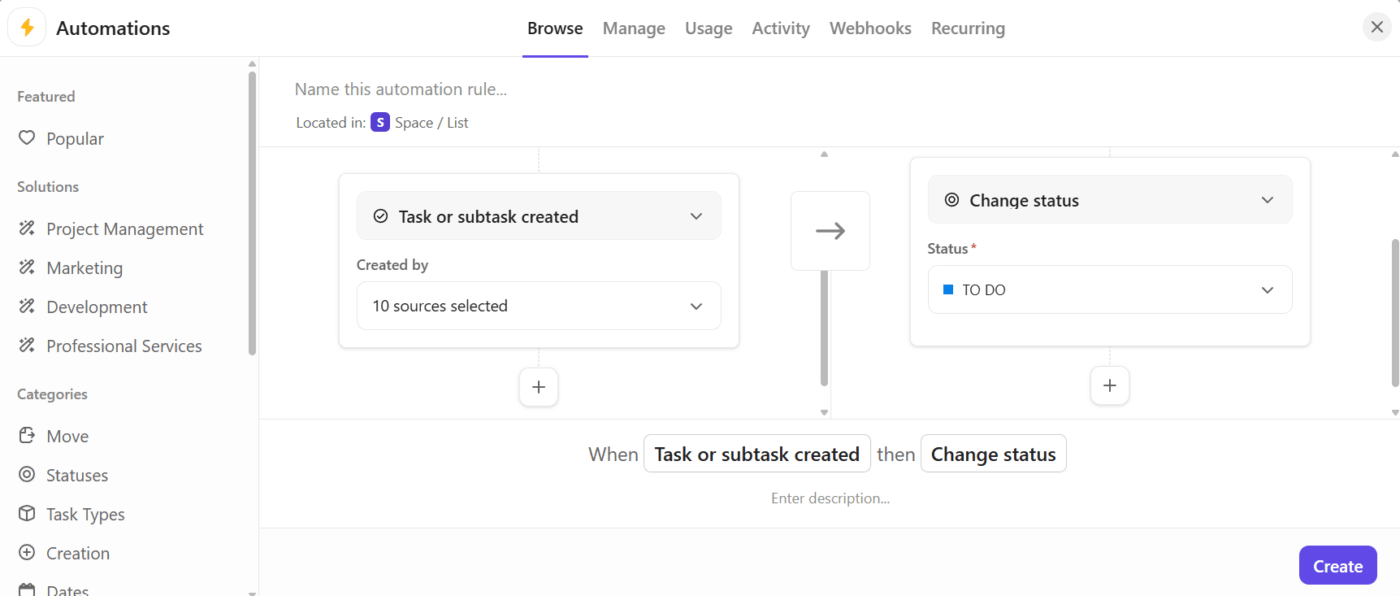
Task: Click the Creation plus-circle icon
Action: tap(27, 553)
